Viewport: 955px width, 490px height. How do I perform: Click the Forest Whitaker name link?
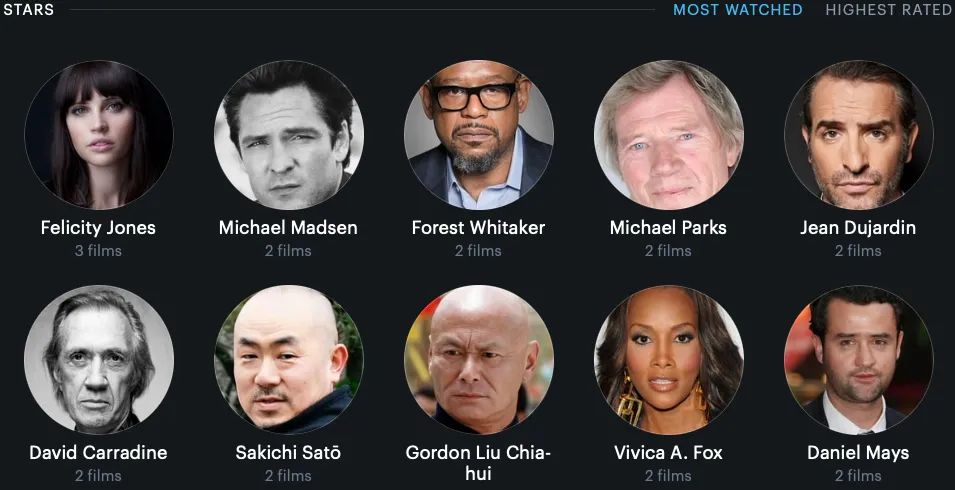tap(479, 228)
